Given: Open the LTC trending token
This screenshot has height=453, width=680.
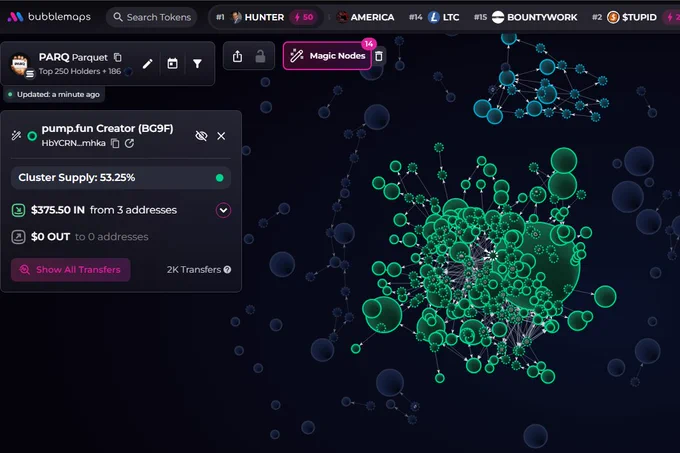Looking at the screenshot, I should tap(434, 17).
